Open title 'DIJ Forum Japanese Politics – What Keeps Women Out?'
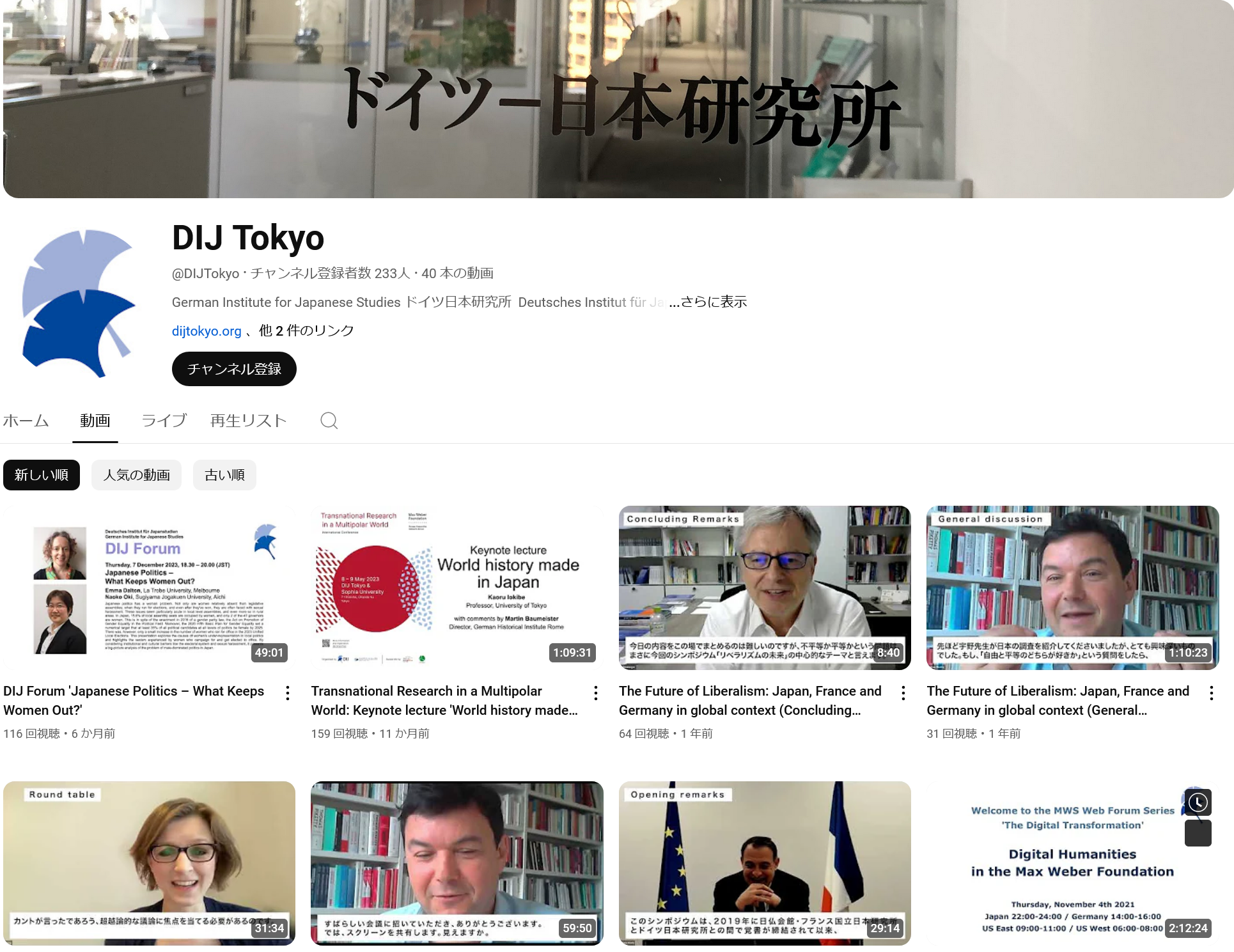 click(x=134, y=701)
